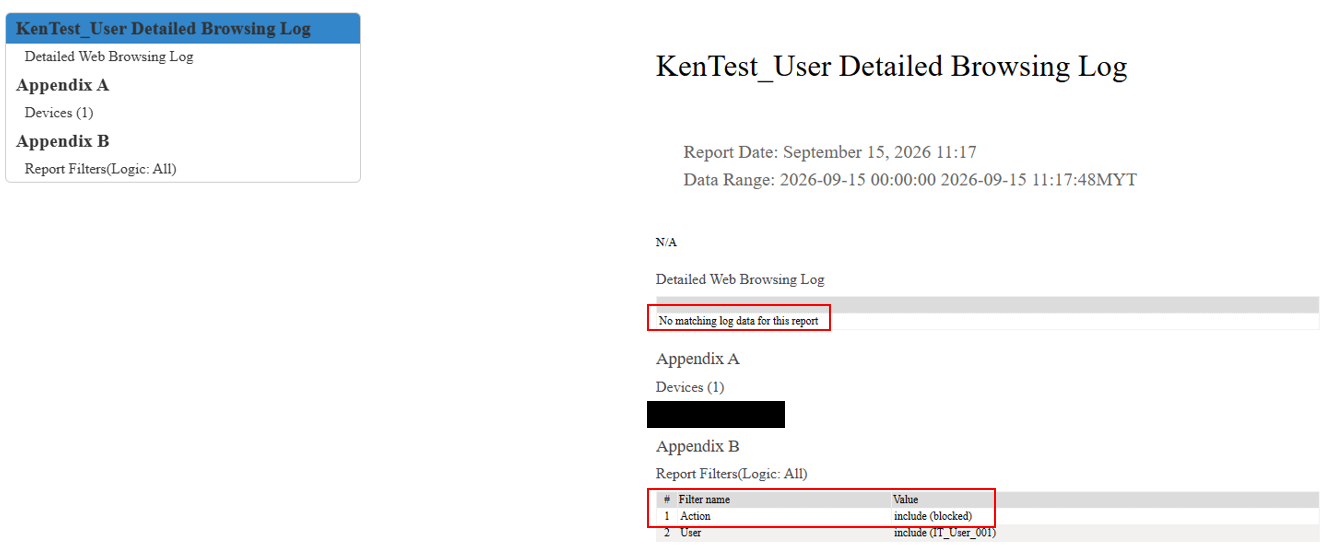Click the redacted black device entry

pyautogui.click(x=716, y=414)
